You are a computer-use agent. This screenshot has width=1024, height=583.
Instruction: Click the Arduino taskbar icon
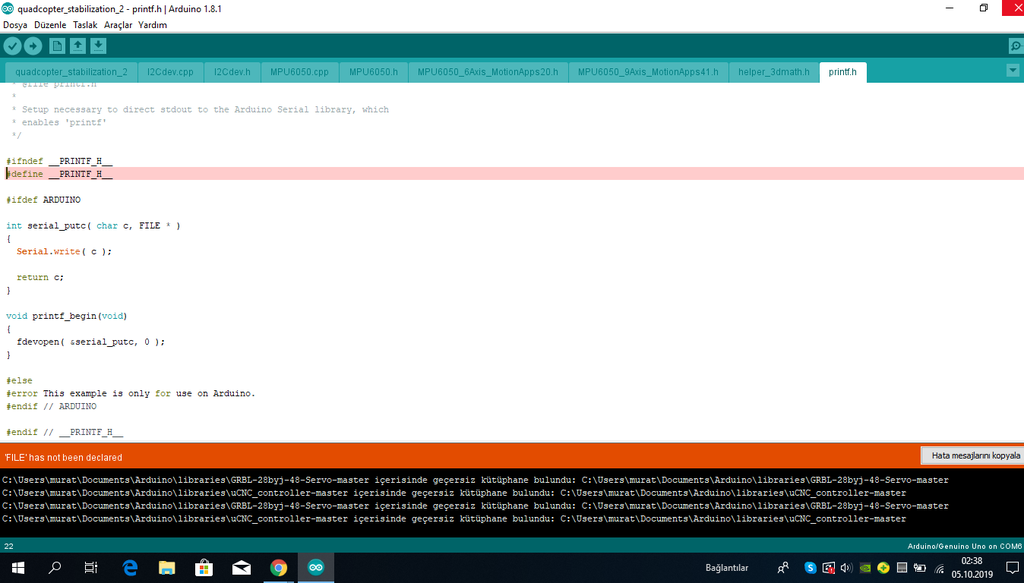click(x=316, y=568)
